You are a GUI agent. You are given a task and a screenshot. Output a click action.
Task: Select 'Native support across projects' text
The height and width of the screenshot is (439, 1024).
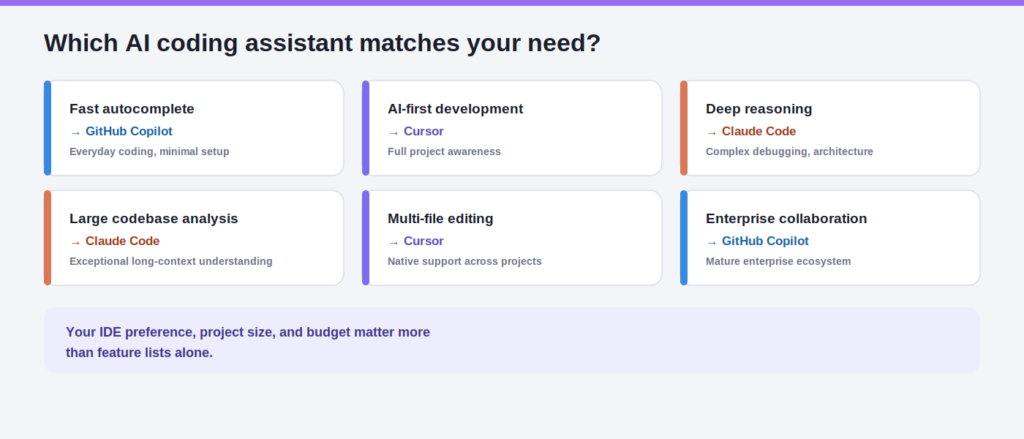click(464, 261)
